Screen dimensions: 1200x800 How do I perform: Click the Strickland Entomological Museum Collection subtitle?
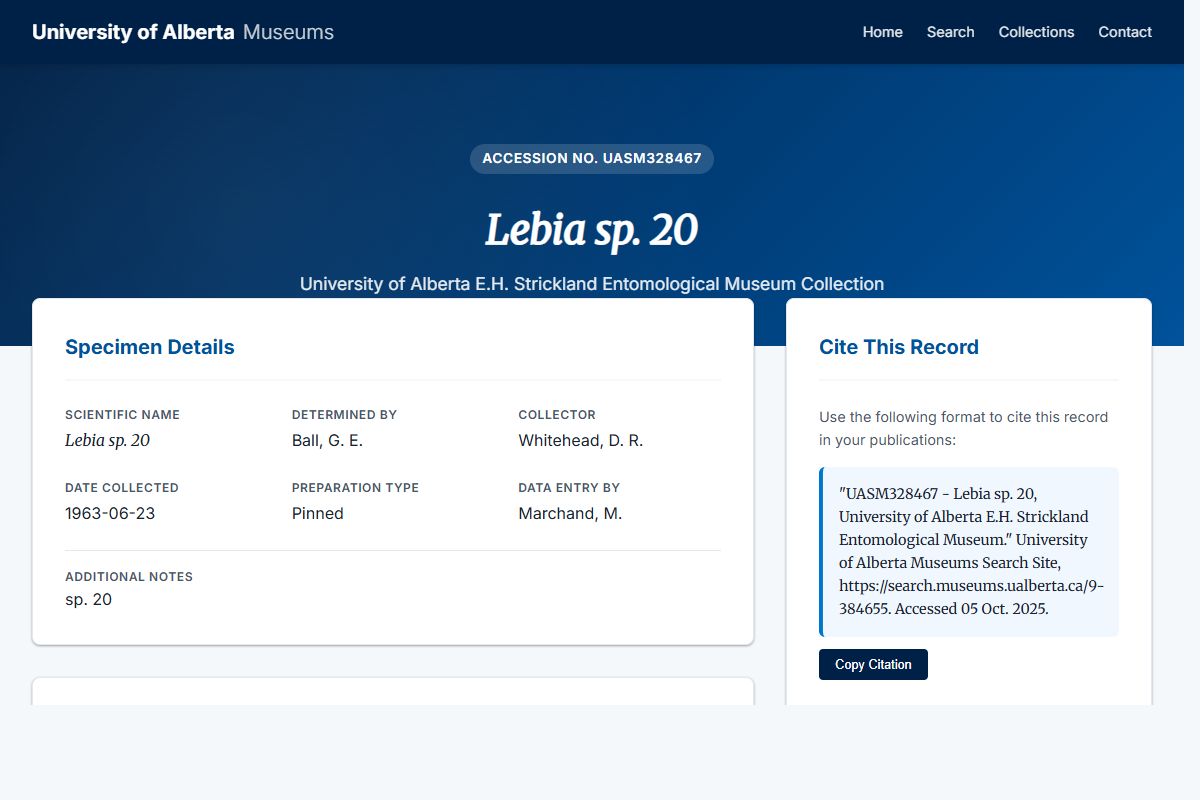pos(592,284)
